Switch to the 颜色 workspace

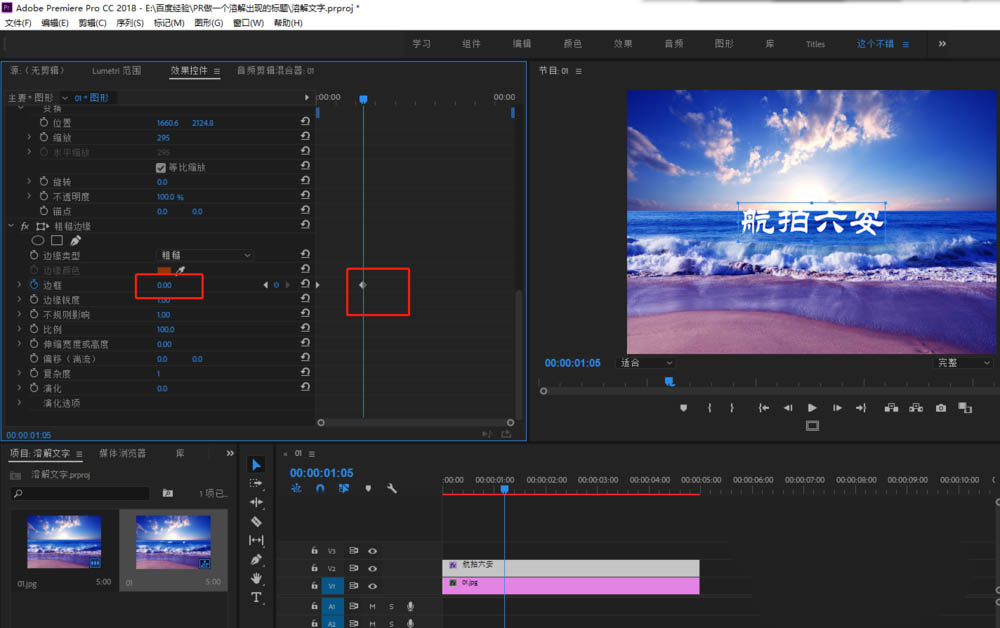click(x=572, y=44)
